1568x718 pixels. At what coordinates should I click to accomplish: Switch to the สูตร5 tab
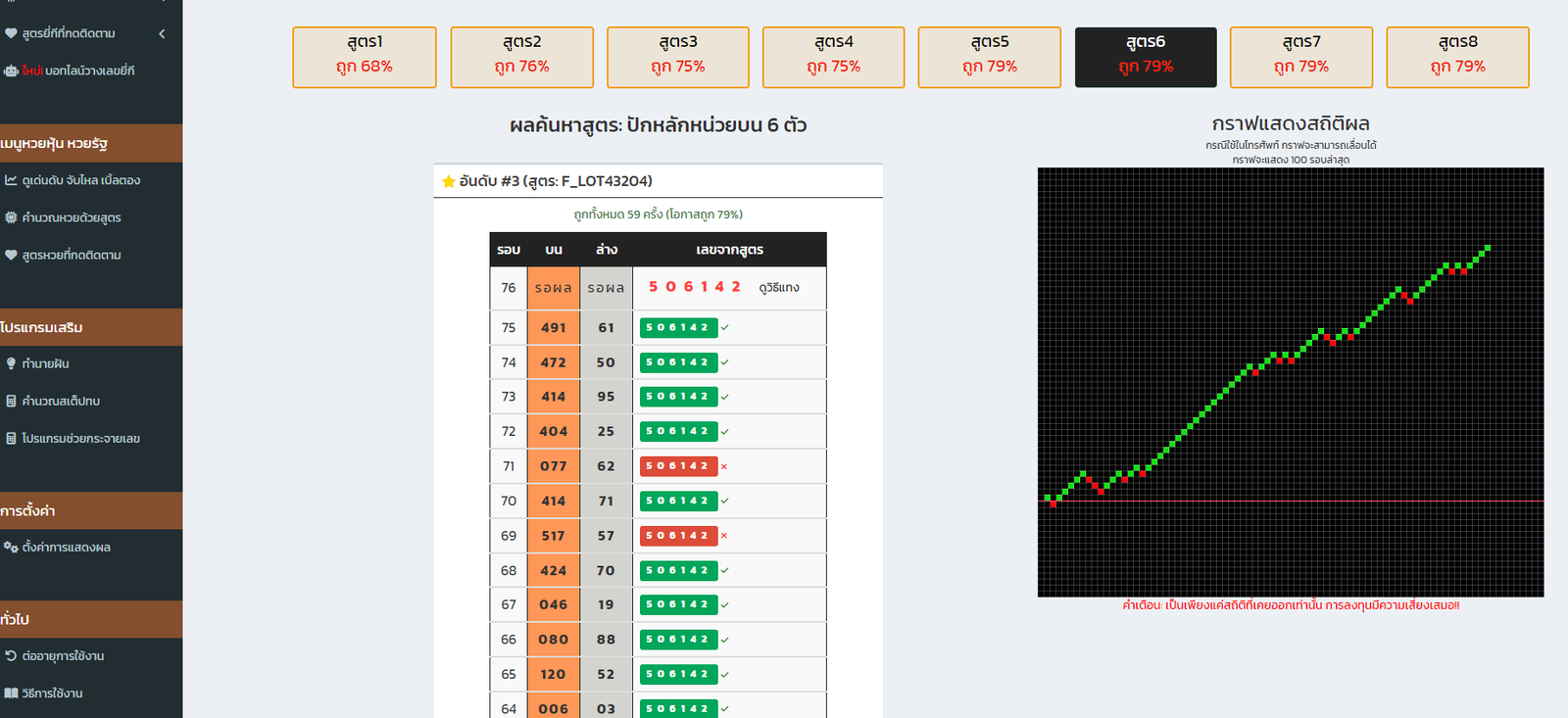[990, 57]
